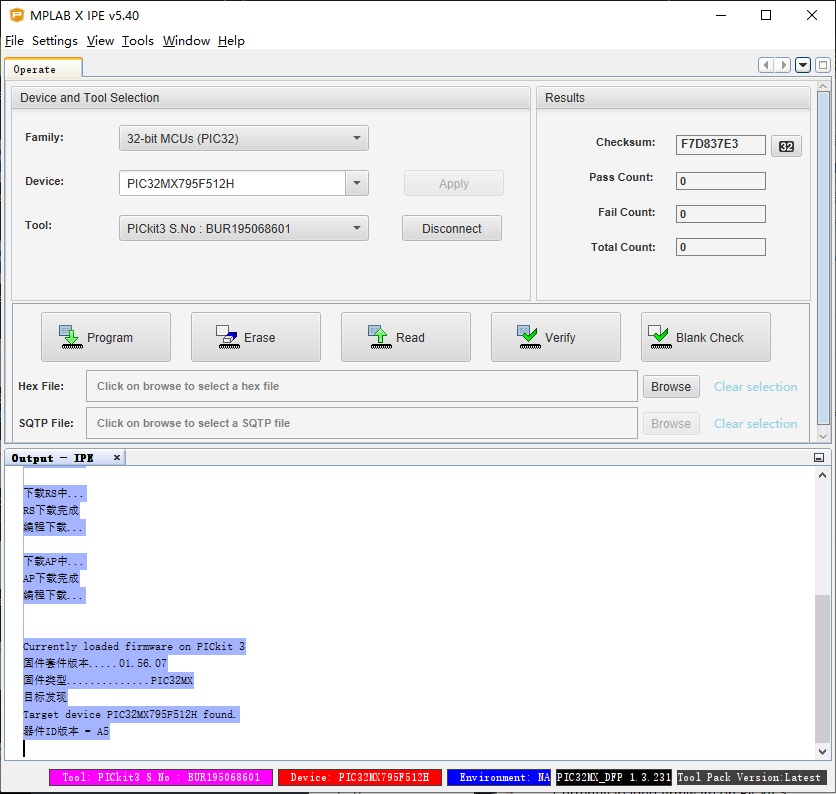This screenshot has height=794, width=836.
Task: Maximize the Operate panel window icon
Action: pyautogui.click(x=823, y=65)
